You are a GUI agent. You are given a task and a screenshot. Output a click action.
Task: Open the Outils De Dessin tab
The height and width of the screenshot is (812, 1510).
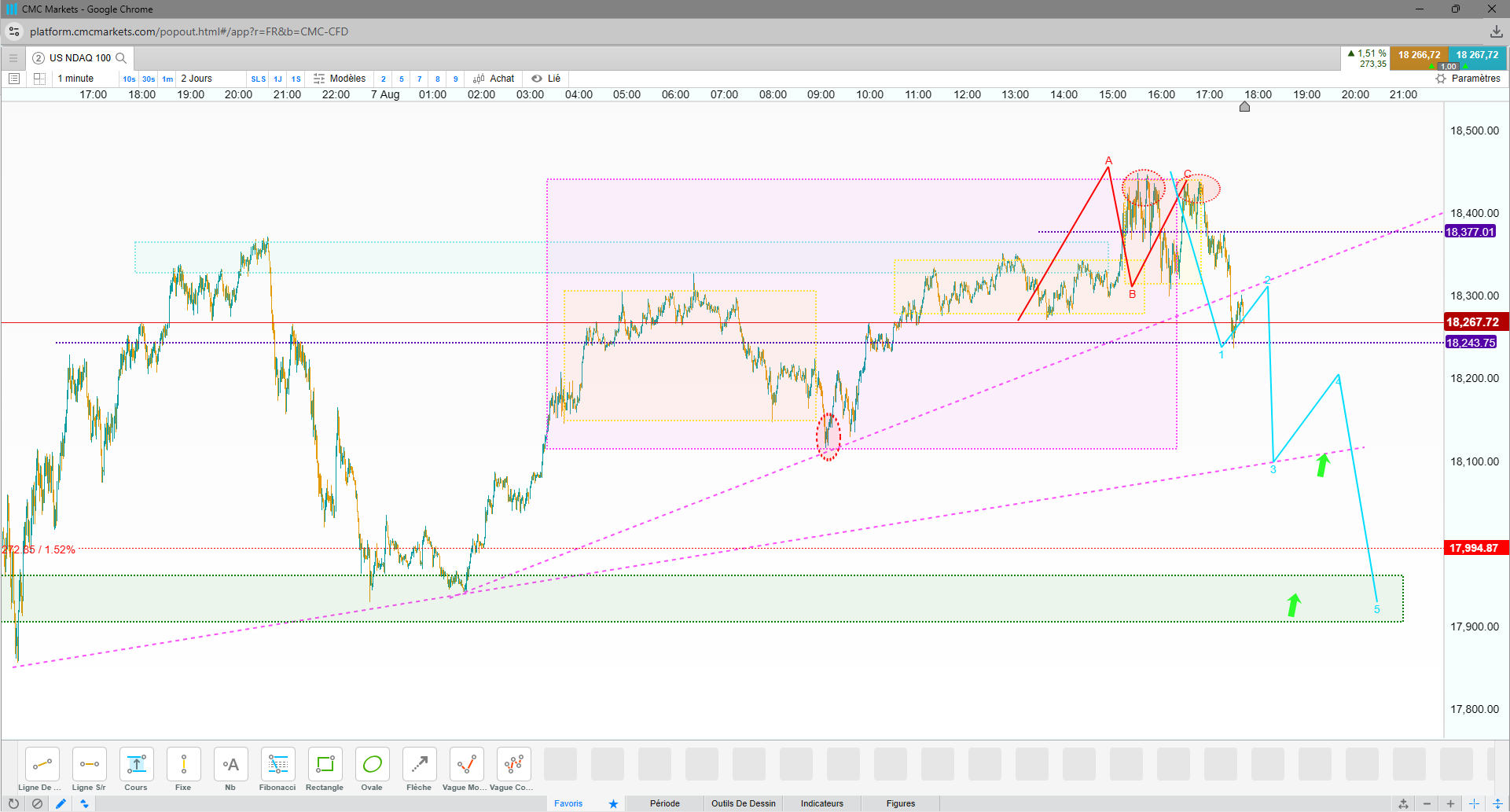pos(744,803)
